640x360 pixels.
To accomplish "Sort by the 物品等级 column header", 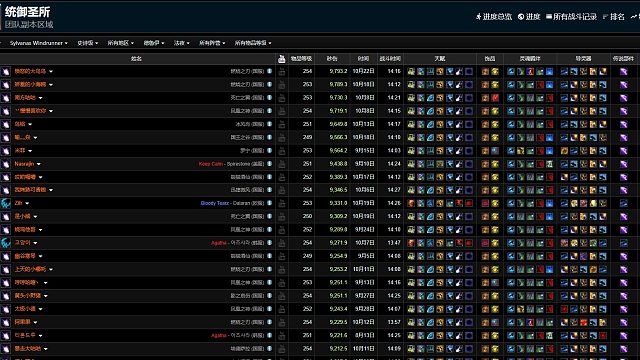I will tap(301, 59).
